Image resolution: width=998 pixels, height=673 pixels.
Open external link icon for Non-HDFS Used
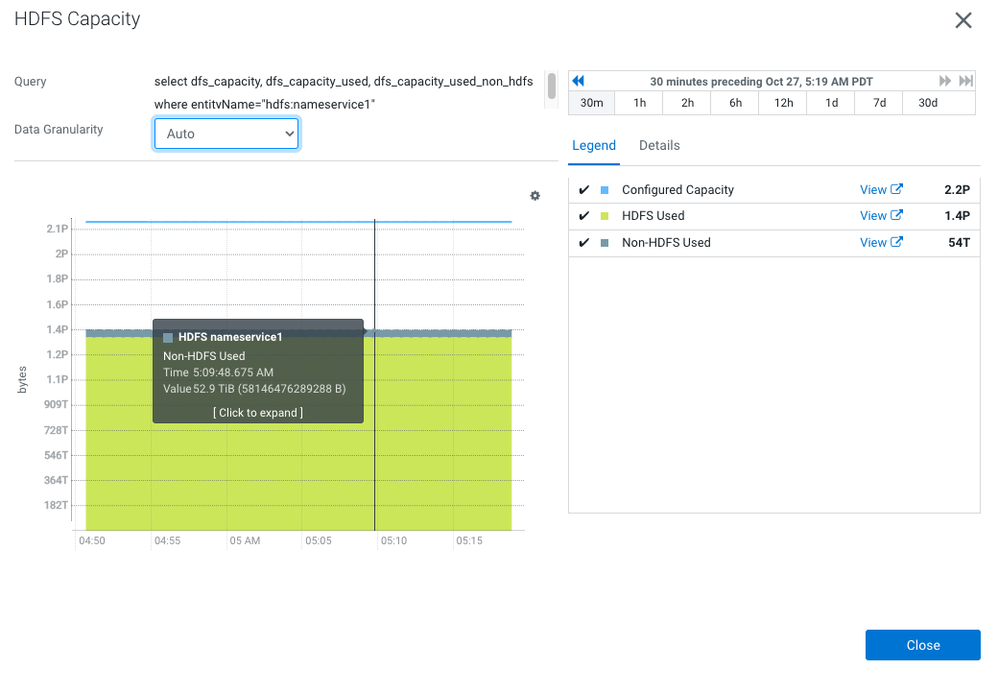click(897, 242)
